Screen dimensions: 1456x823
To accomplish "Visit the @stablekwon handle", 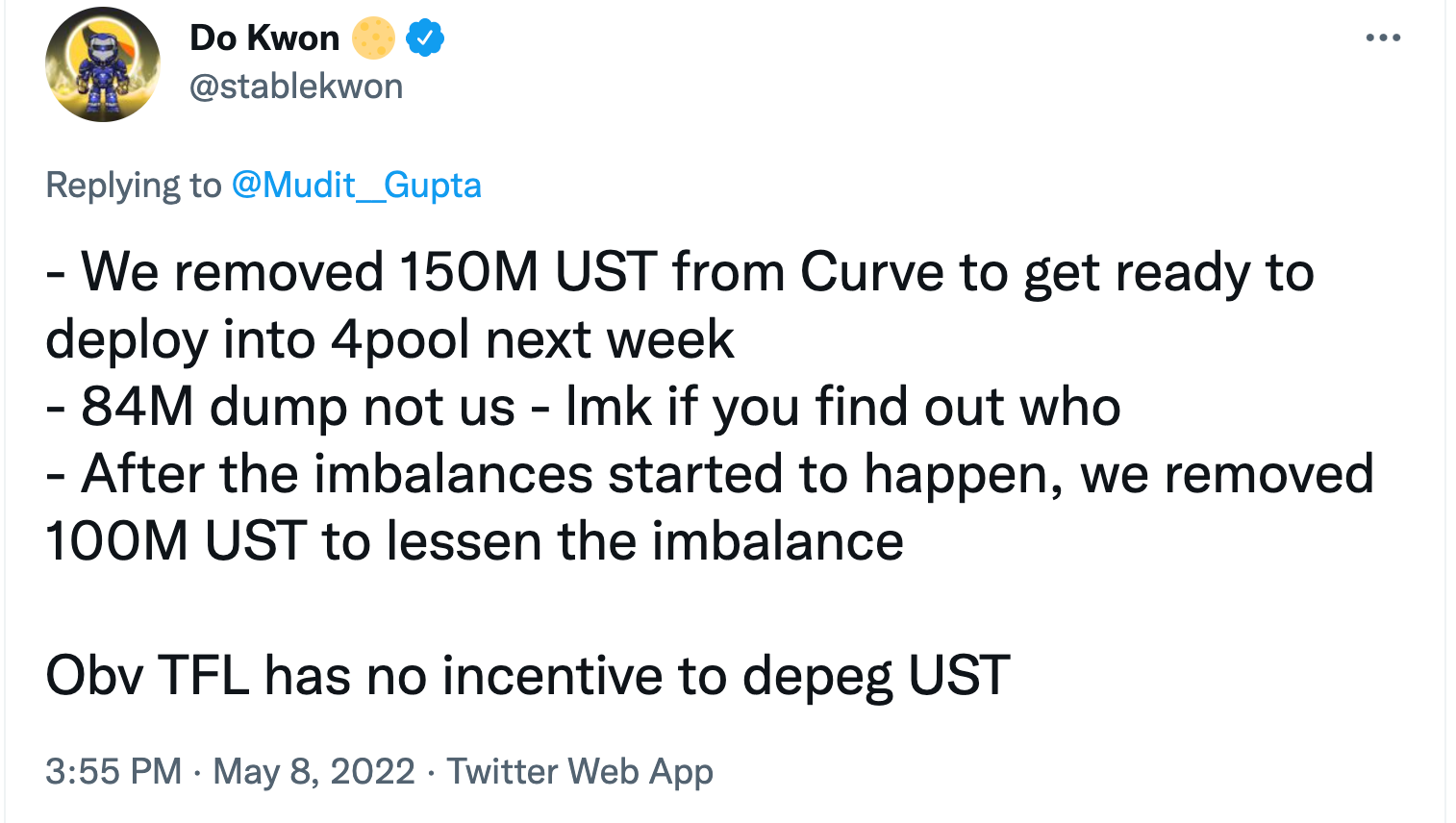I will [296, 87].
